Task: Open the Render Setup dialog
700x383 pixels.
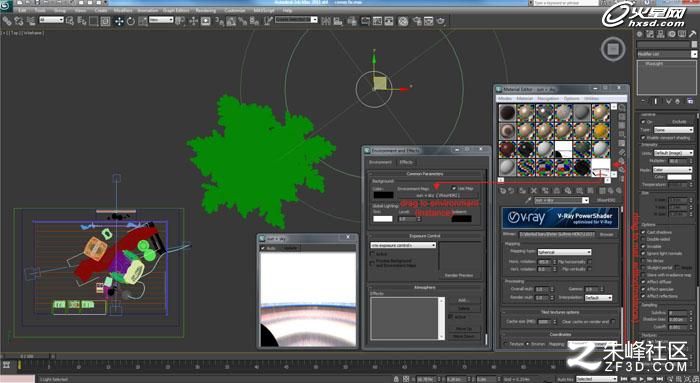Action: click(x=417, y=21)
